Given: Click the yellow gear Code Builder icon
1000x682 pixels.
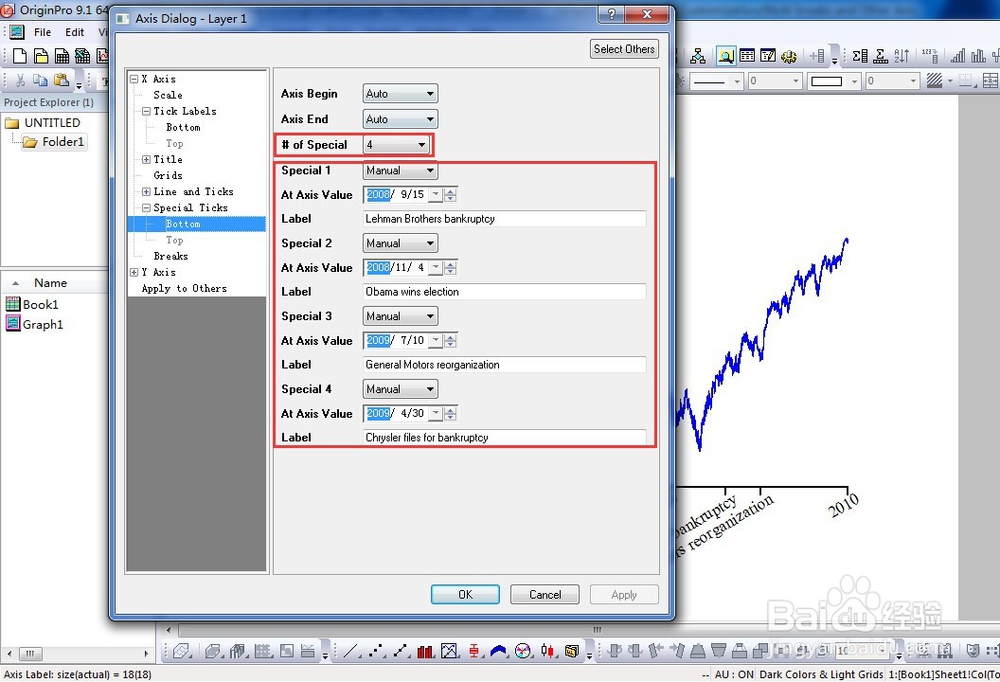Looking at the screenshot, I should tap(789, 56).
